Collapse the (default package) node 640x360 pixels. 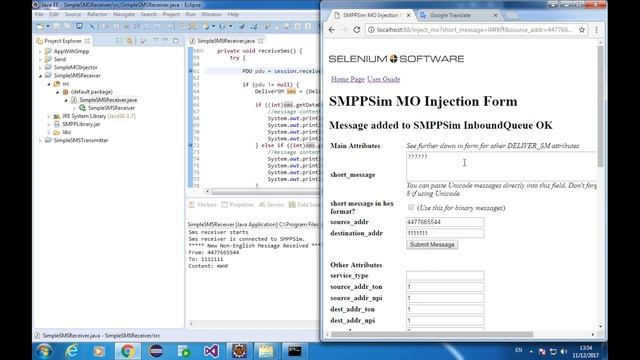click(58, 92)
